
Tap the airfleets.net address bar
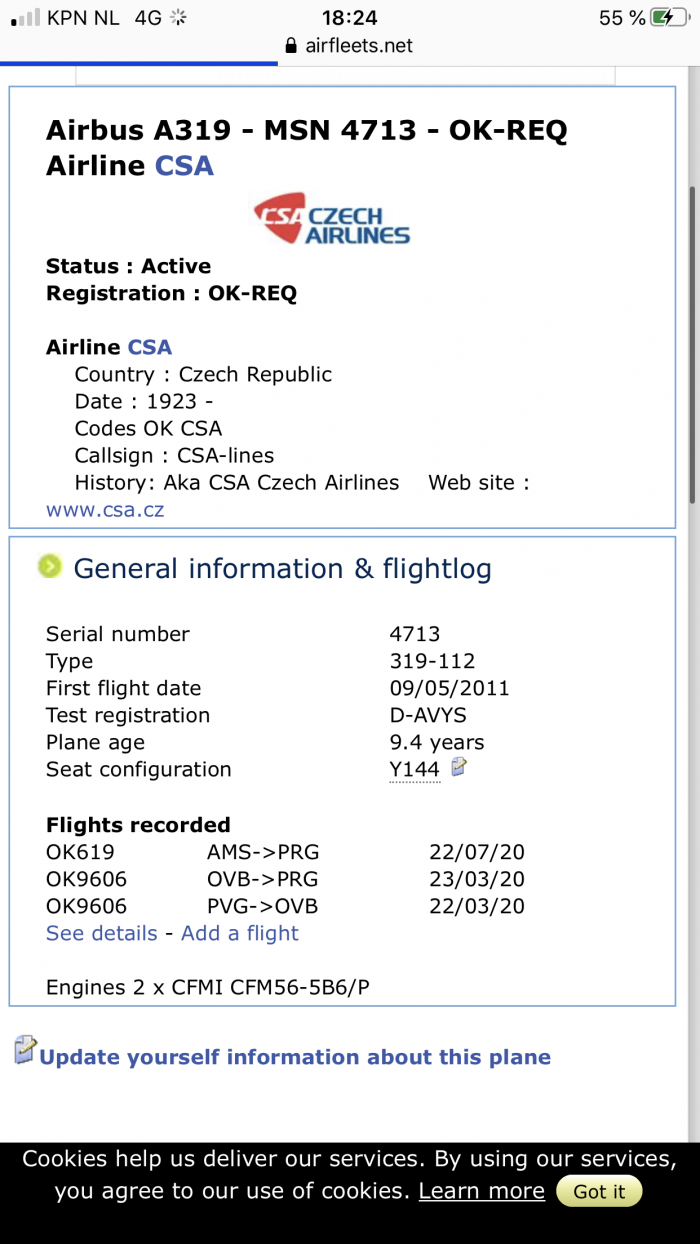(350, 46)
